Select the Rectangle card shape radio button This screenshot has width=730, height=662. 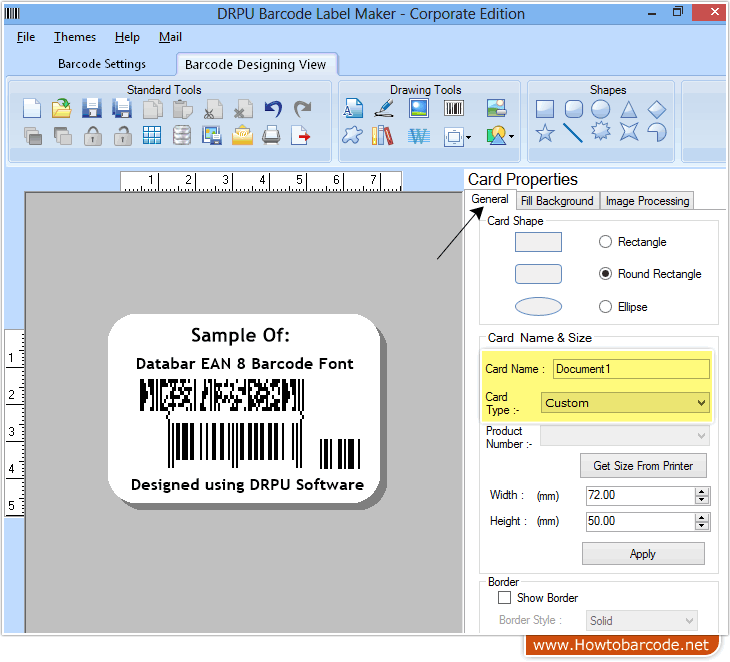[605, 242]
